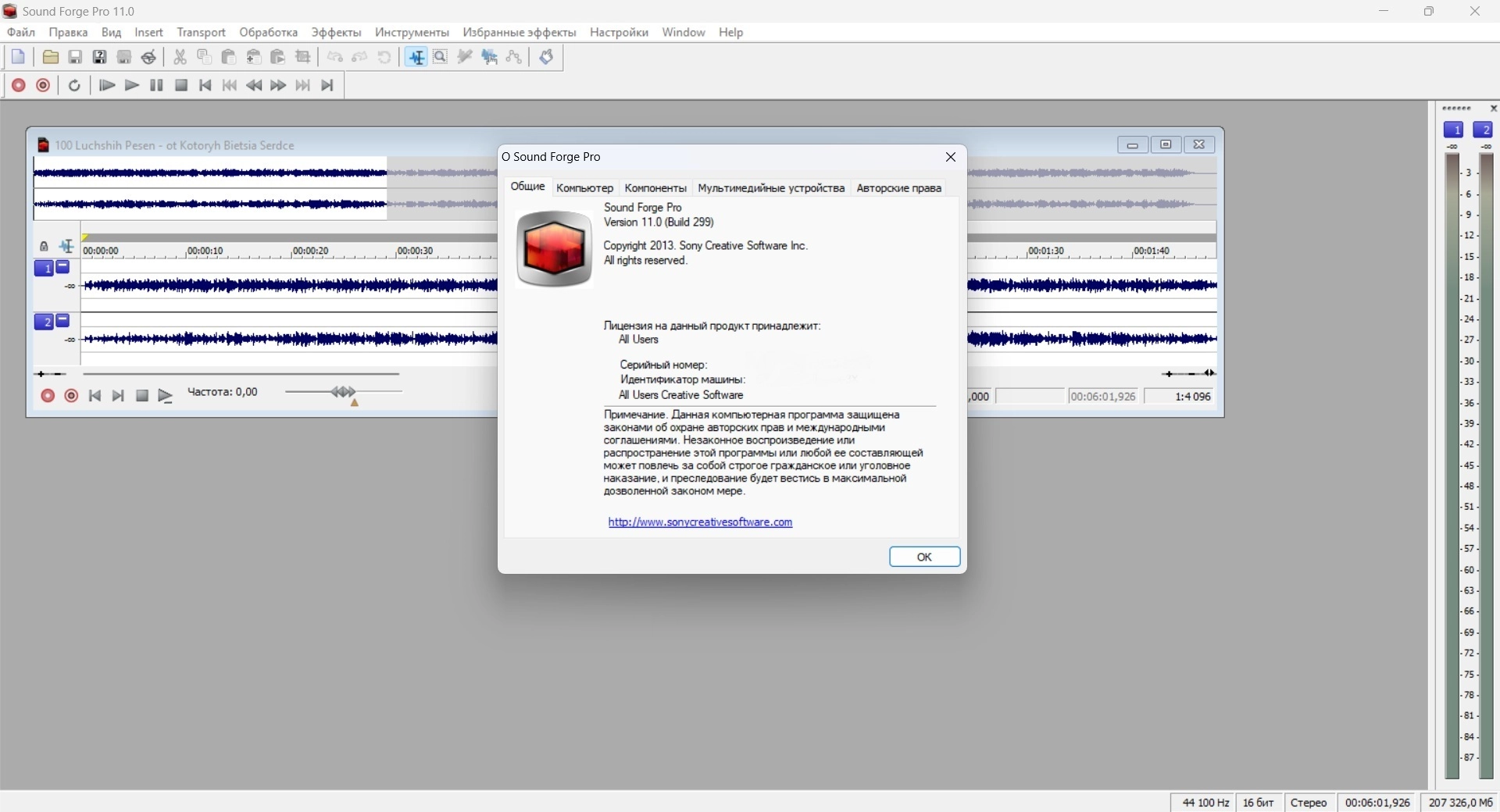The image size is (1500, 812).
Task: Click the Repeat last action toolbar icon
Action: [385, 57]
